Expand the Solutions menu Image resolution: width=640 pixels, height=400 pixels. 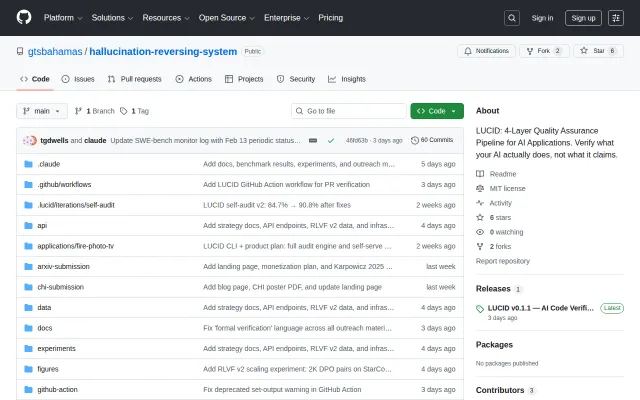click(112, 18)
